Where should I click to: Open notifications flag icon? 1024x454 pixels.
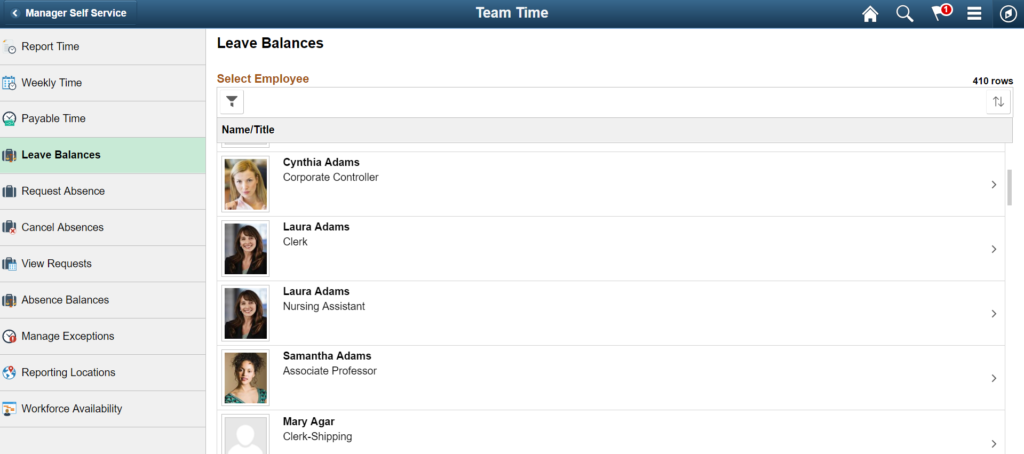pos(941,13)
